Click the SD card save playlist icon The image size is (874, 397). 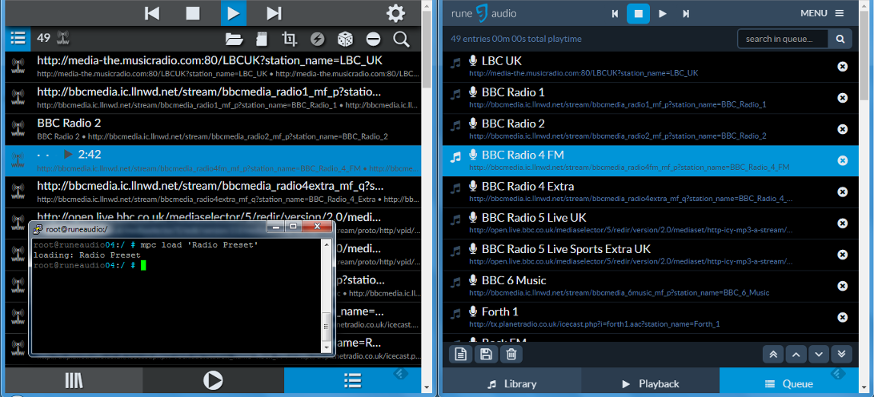[261, 38]
